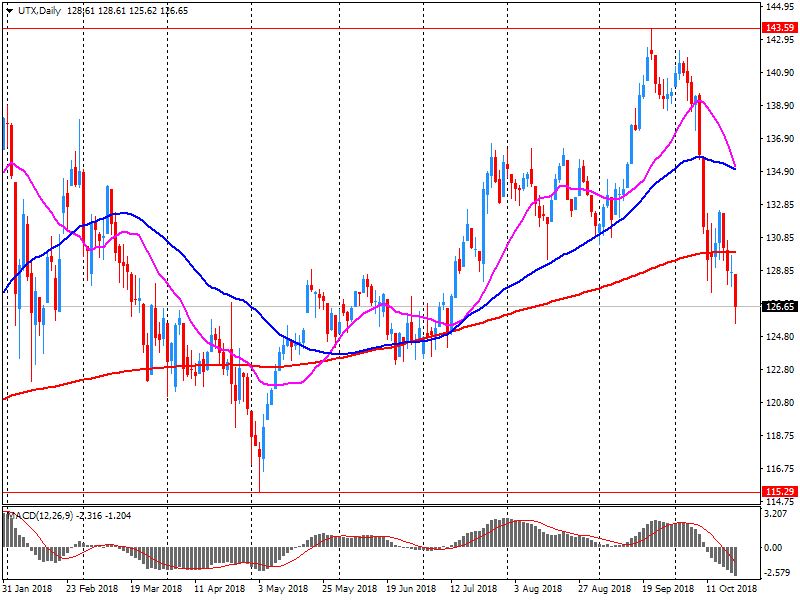The height and width of the screenshot is (600, 800).
Task: Click the 3 May 2018 date label
Action: (x=283, y=588)
